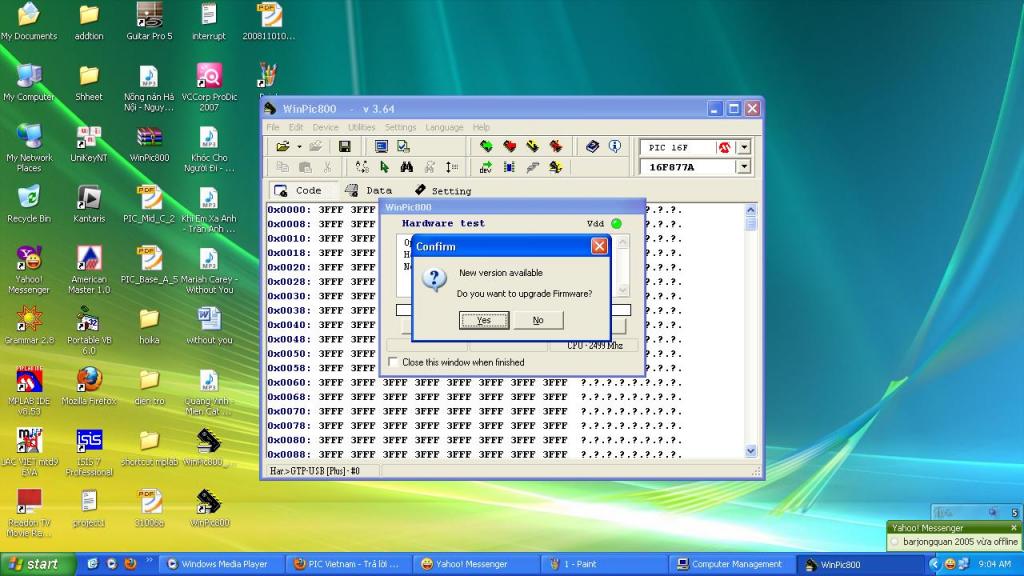Click the red Program chip icon
The height and width of the screenshot is (576, 1024).
(x=509, y=146)
